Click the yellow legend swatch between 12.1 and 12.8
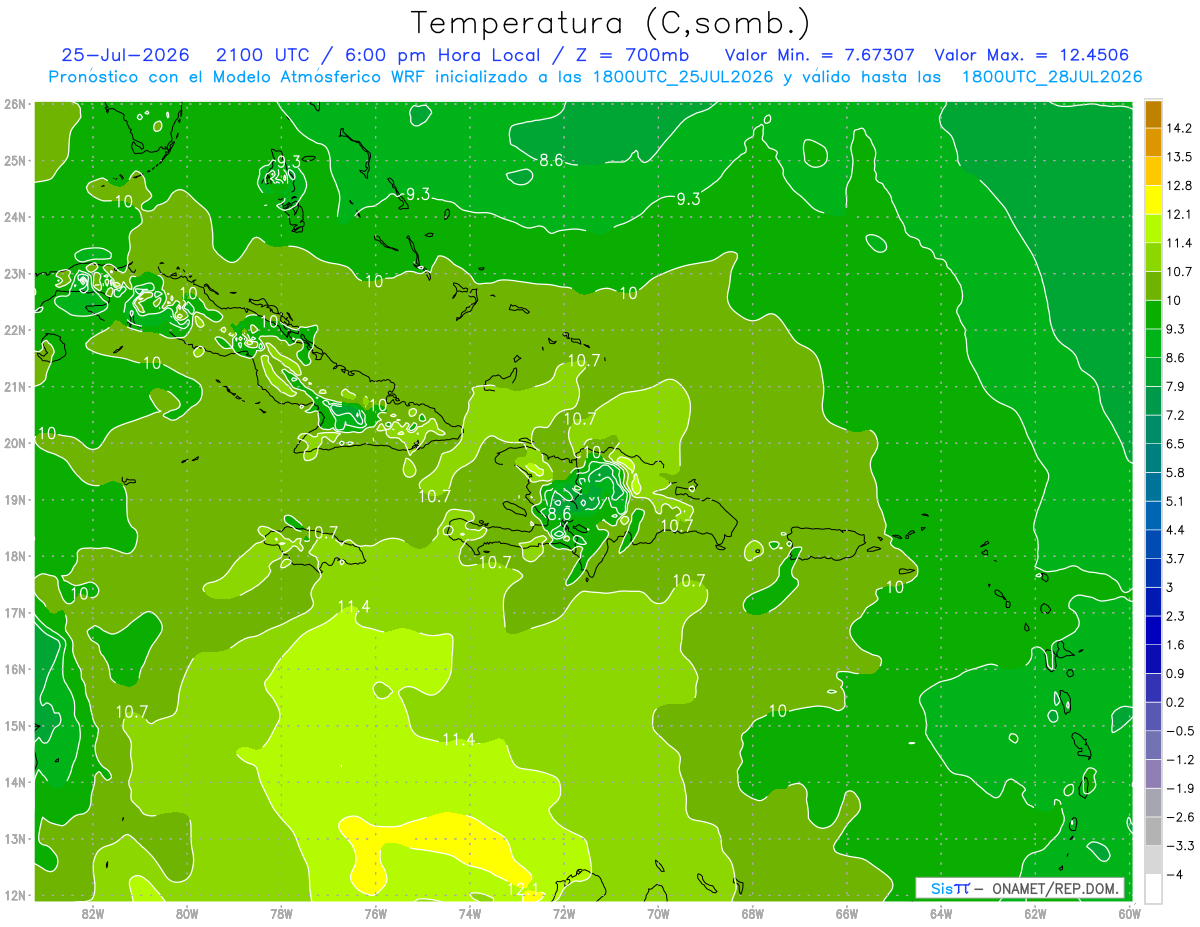This screenshot has width=1200, height=927. (1153, 200)
